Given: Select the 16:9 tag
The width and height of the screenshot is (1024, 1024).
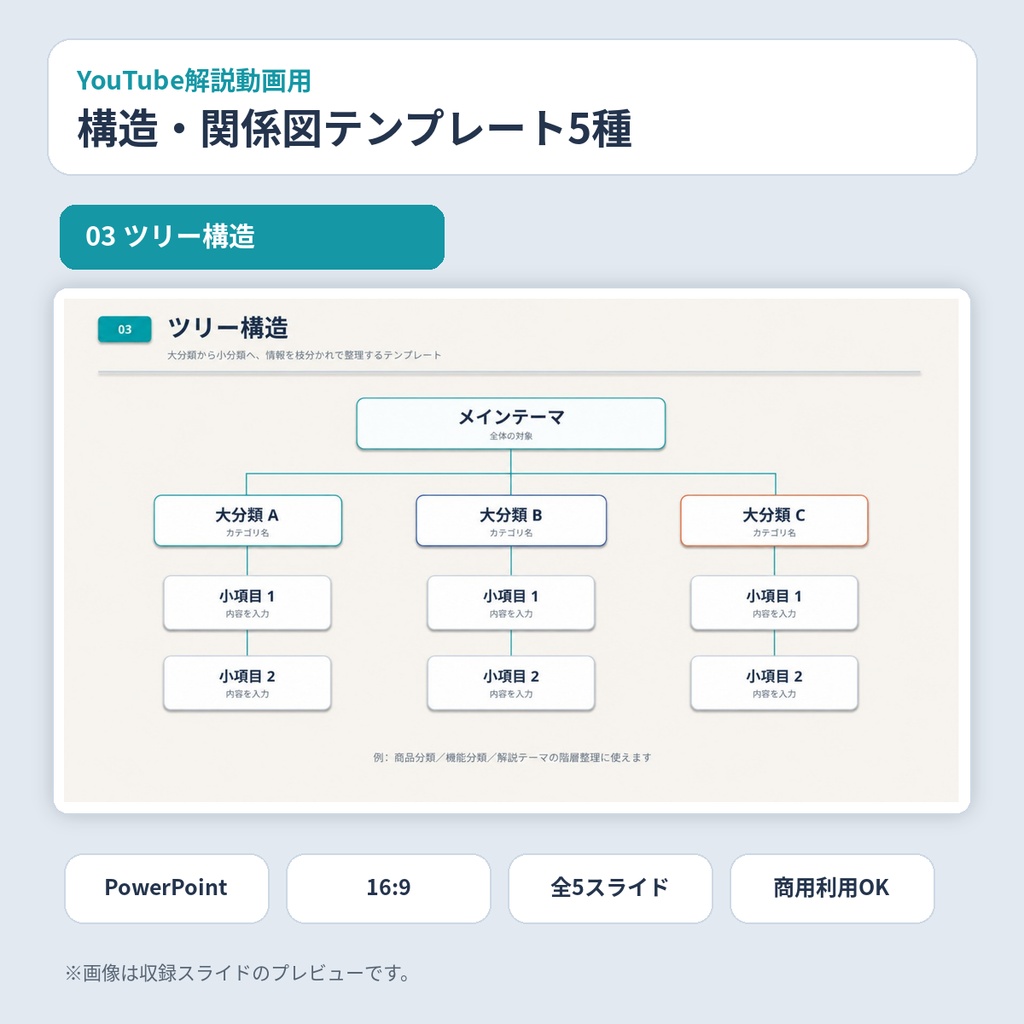Looking at the screenshot, I should point(389,888).
